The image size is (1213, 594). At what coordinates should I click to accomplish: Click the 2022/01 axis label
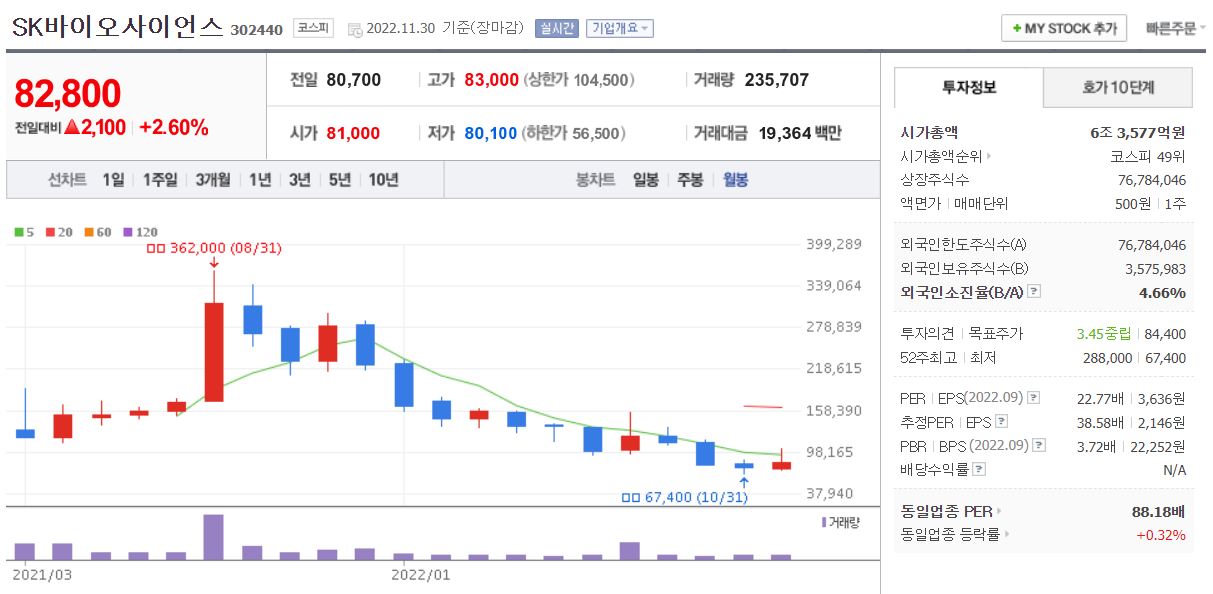coord(421,575)
